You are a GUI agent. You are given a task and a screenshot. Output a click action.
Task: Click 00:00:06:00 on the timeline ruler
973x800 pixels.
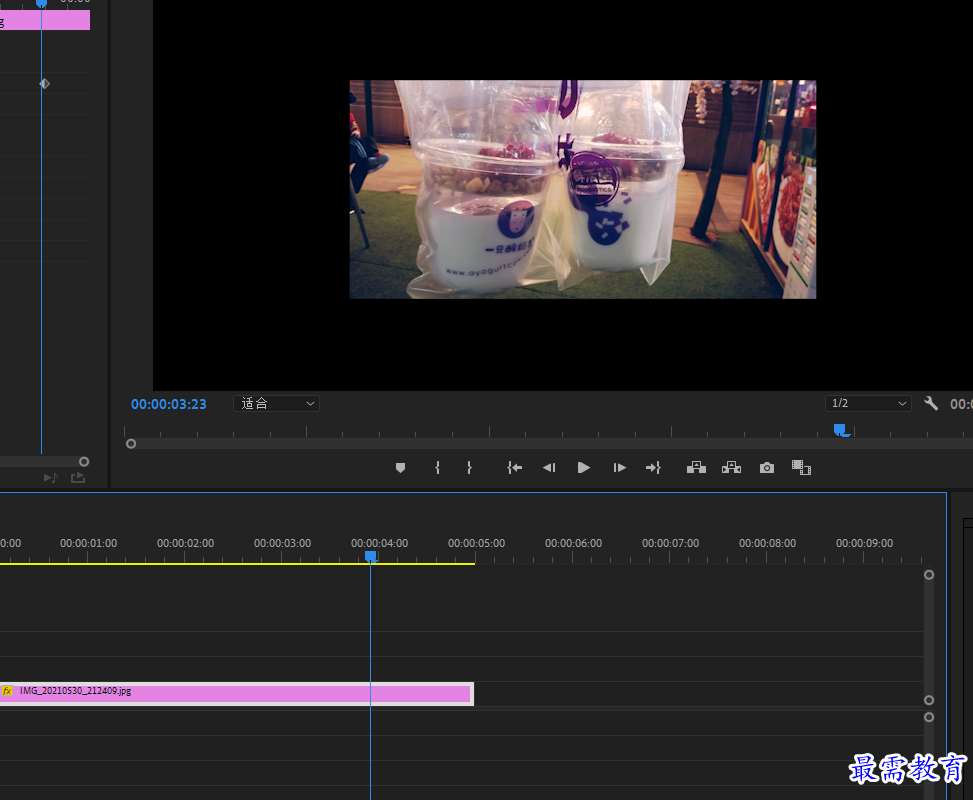(573, 543)
